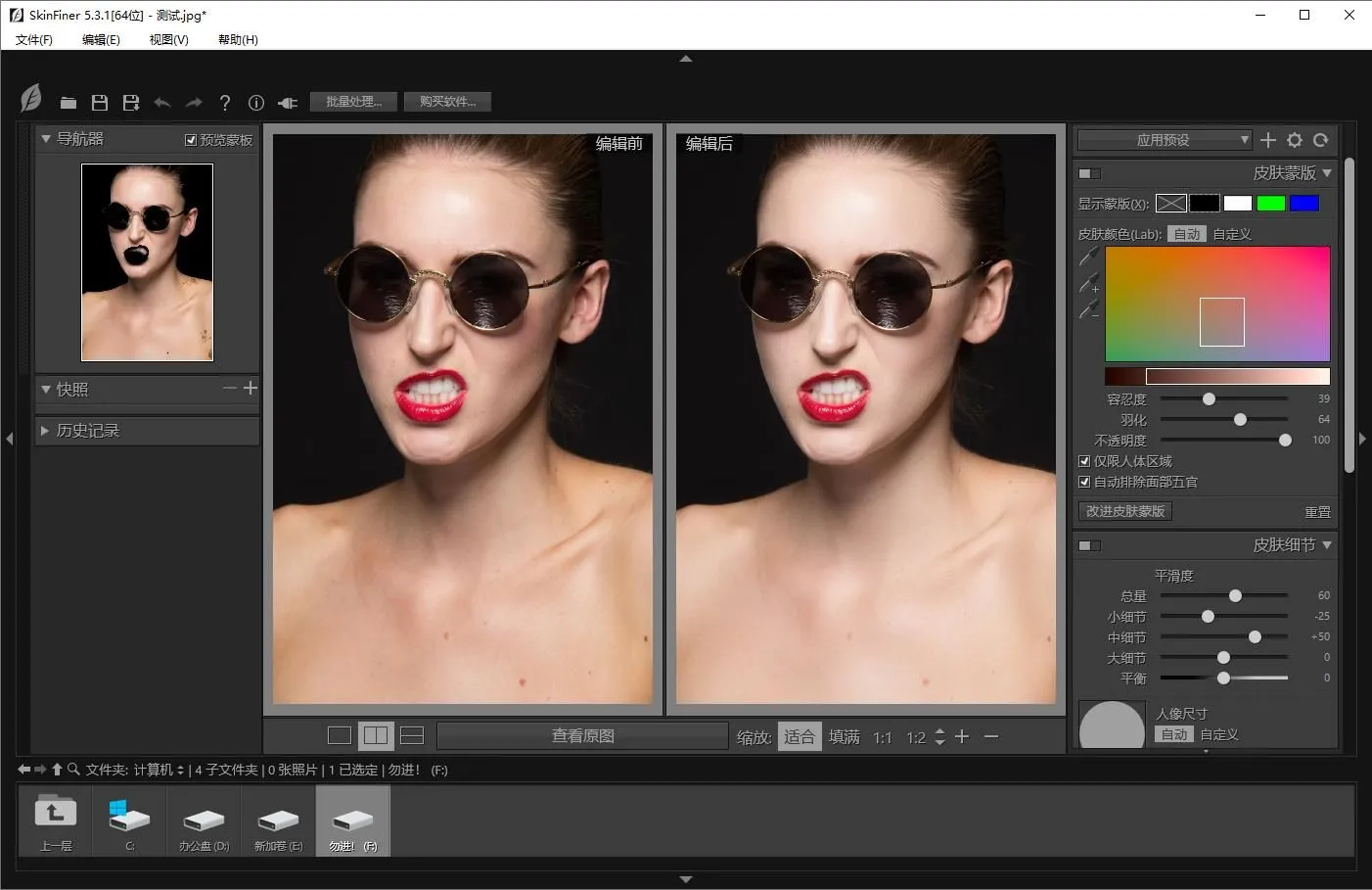Disable the 自动排除面部五官 checkbox
This screenshot has height=890, width=1372.
[x=1084, y=482]
